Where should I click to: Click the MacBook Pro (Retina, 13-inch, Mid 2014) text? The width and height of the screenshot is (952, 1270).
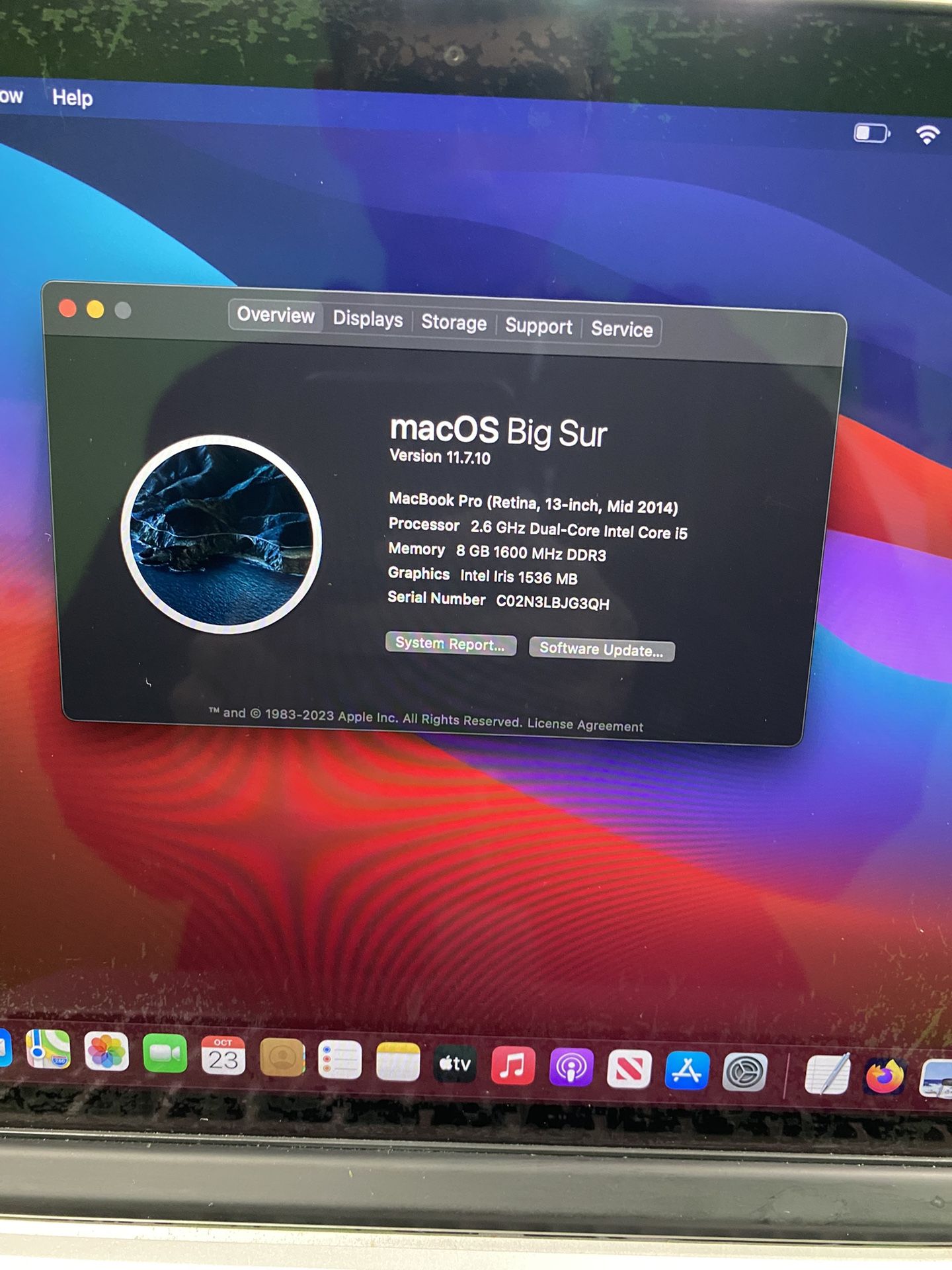(x=534, y=503)
